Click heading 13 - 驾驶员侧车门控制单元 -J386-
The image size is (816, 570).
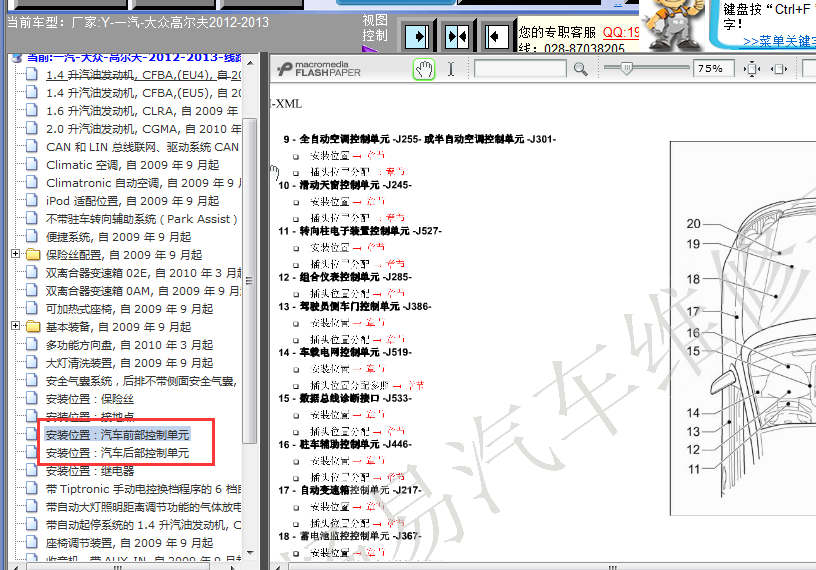point(355,307)
